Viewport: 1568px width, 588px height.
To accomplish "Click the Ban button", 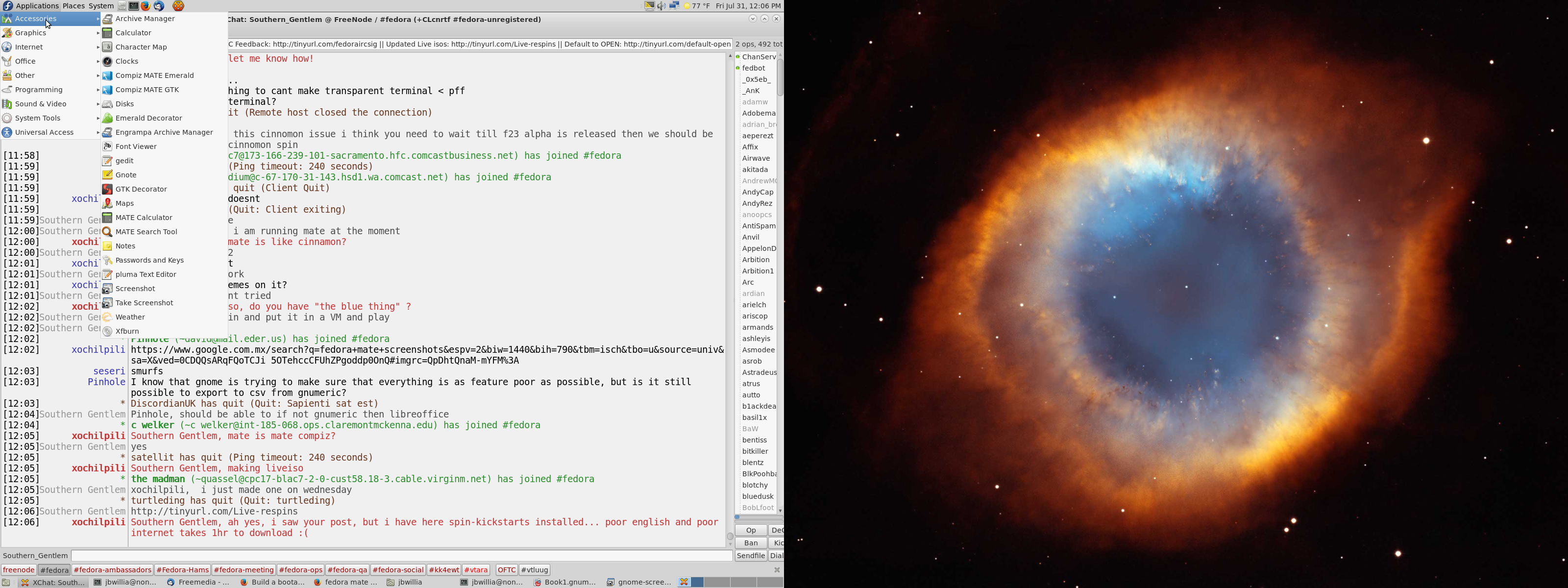I will click(x=751, y=543).
